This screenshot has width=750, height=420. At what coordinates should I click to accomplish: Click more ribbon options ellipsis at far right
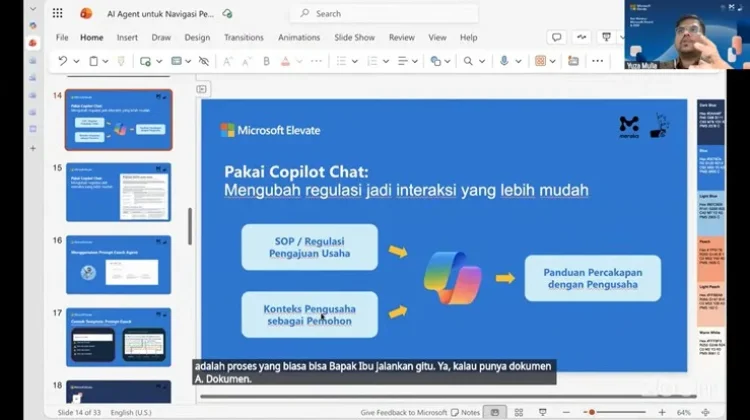(x=597, y=61)
